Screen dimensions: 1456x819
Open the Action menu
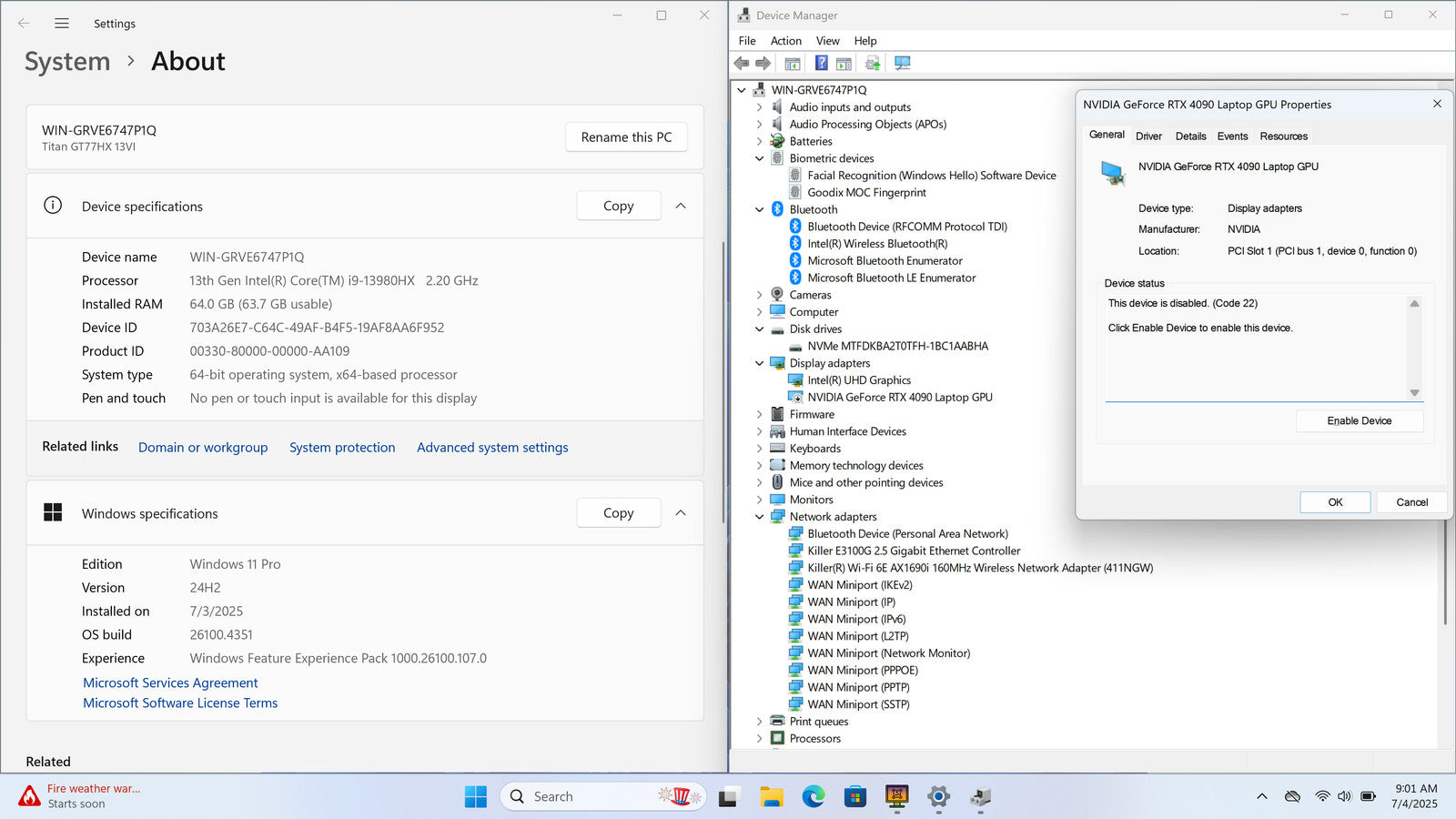[x=785, y=41]
